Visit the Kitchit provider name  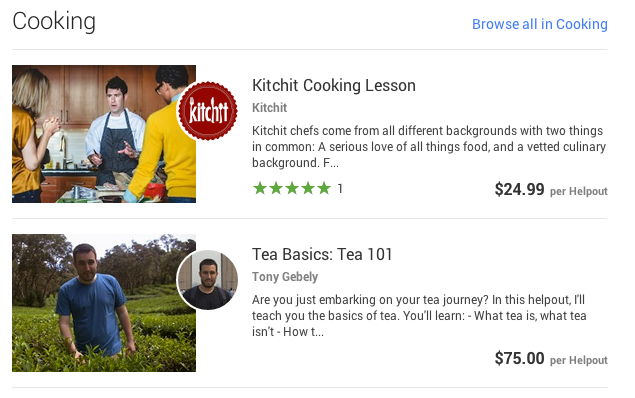[269, 108]
